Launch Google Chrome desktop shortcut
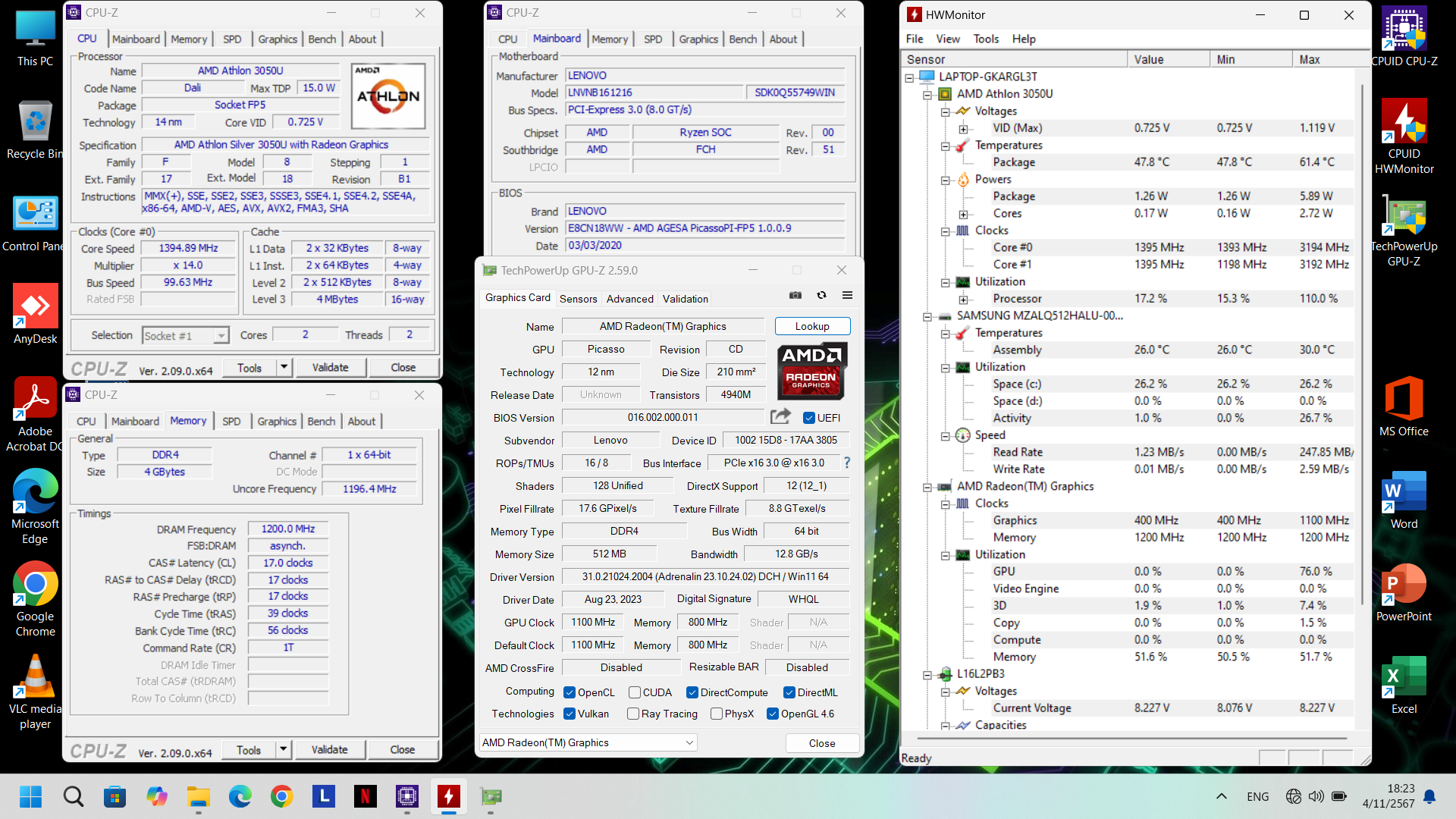1456x819 pixels. pos(35,599)
